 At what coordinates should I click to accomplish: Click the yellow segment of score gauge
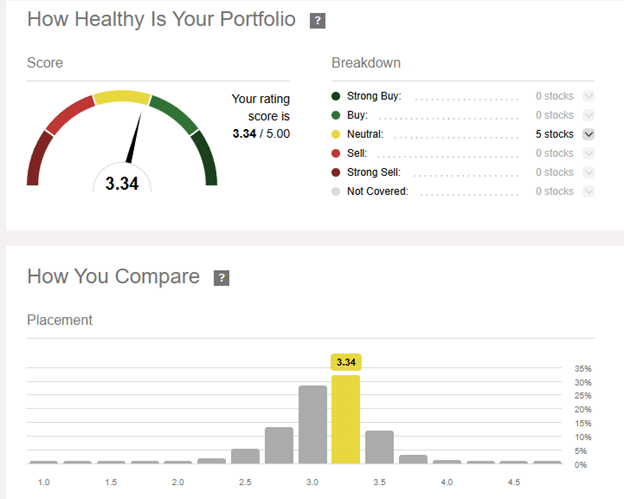coord(121,98)
